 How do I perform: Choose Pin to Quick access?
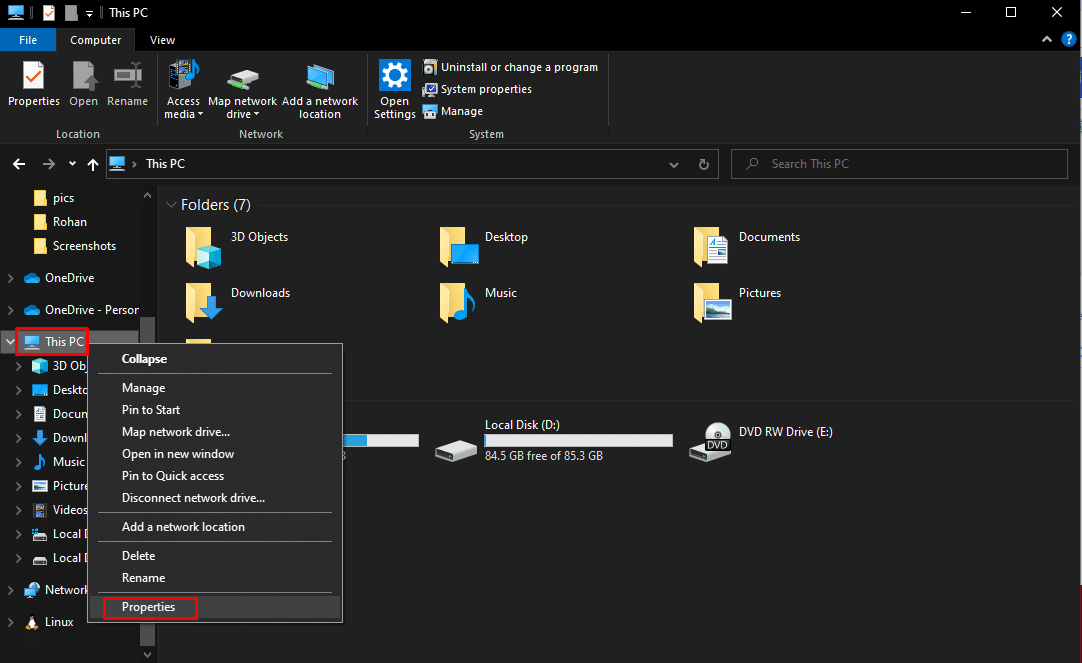click(x=215, y=476)
